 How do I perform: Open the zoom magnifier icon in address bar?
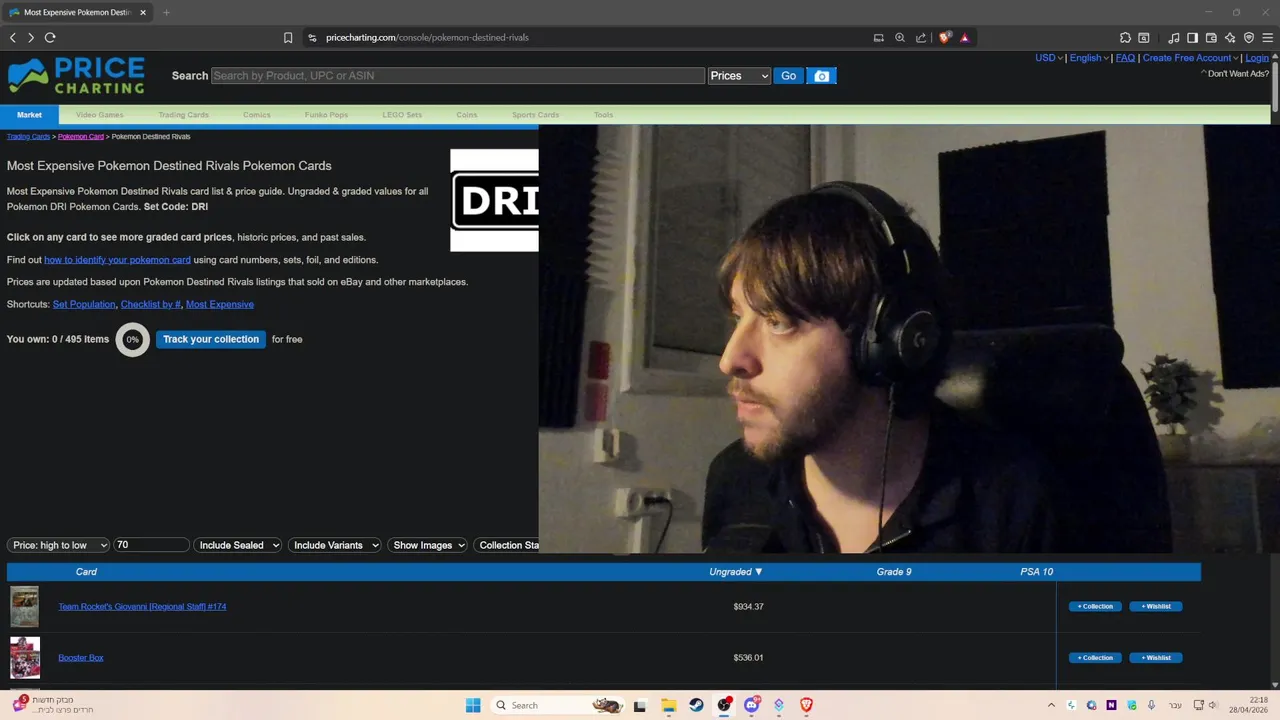pyautogui.click(x=900, y=38)
